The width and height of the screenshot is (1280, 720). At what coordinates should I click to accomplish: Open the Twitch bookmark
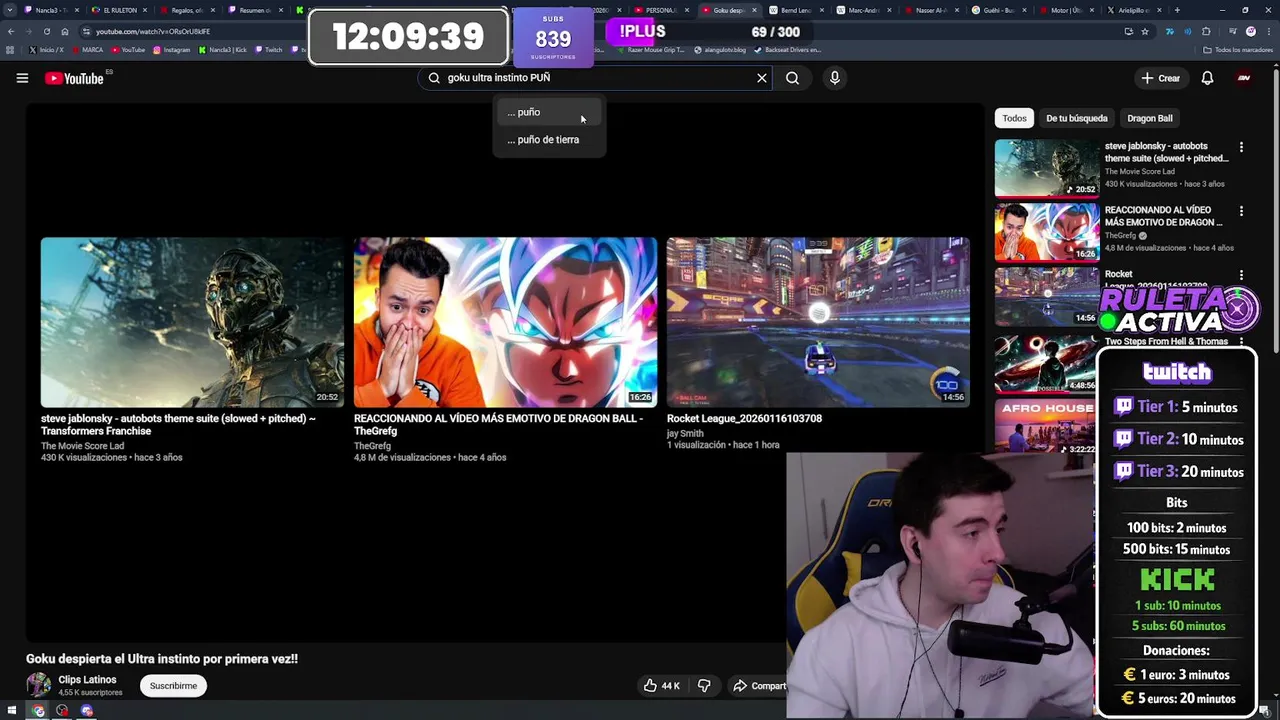pos(268,50)
